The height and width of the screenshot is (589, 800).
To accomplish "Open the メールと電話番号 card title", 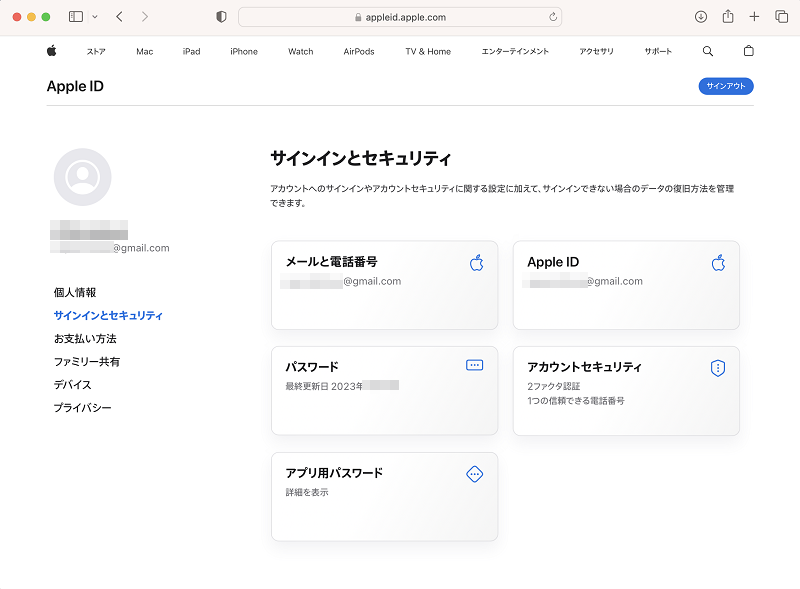I will [x=332, y=262].
